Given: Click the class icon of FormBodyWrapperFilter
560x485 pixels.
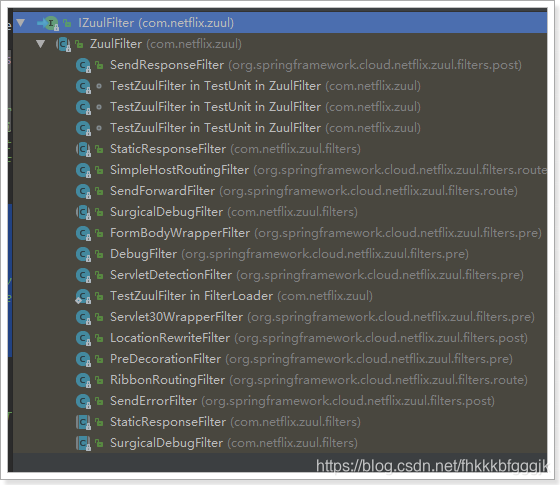Looking at the screenshot, I should point(83,233).
